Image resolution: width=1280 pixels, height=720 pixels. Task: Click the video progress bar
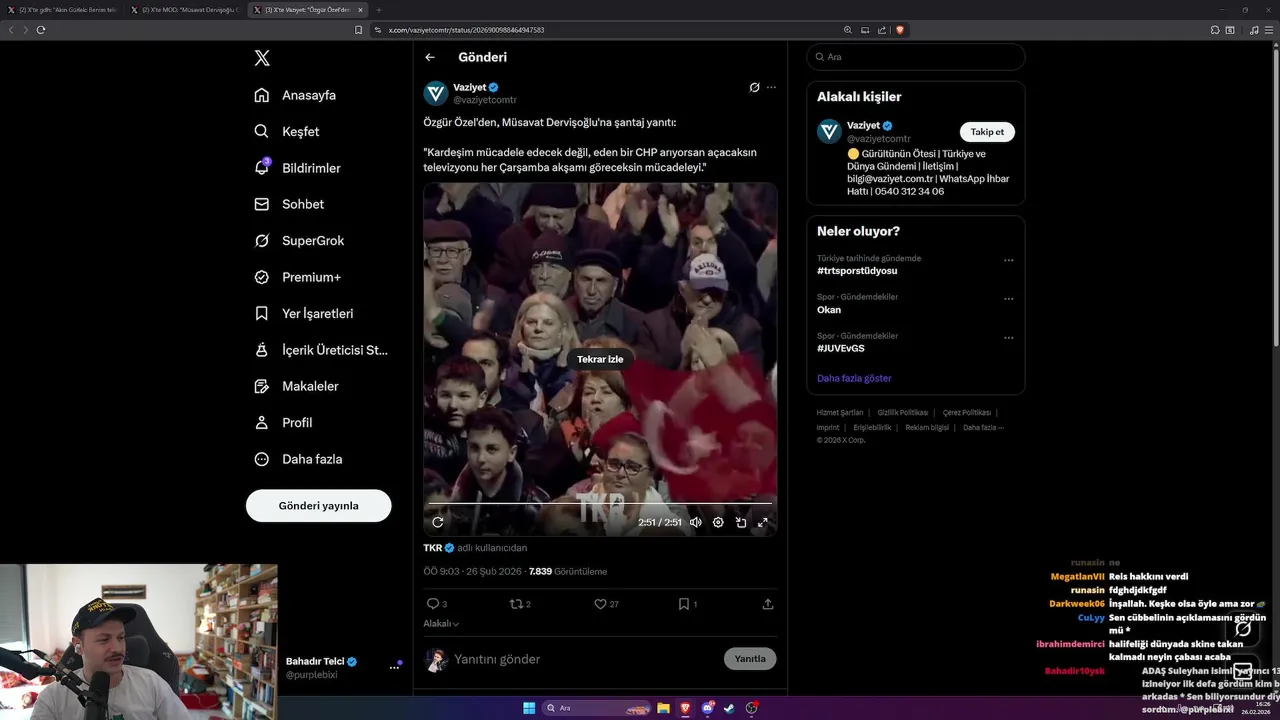[600, 503]
